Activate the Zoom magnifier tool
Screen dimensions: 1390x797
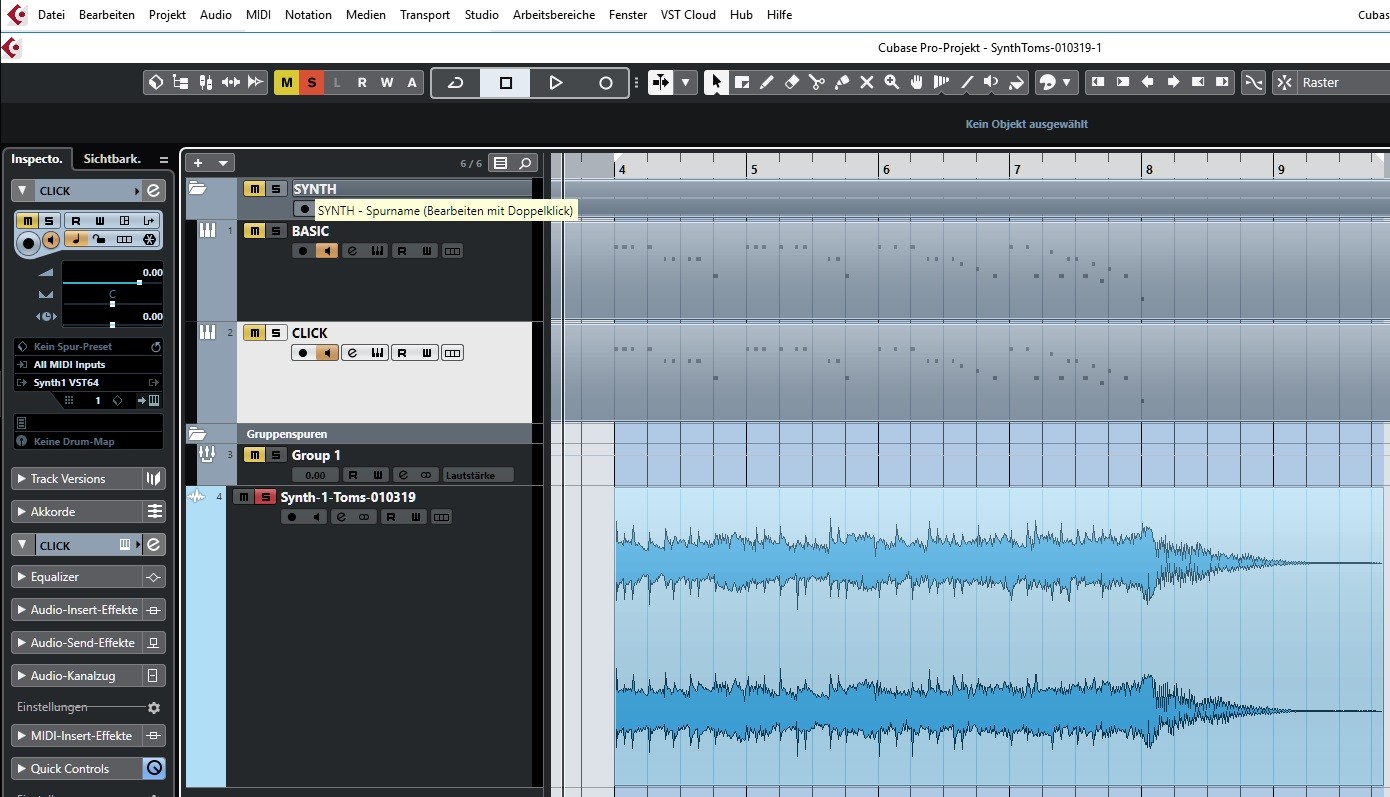[891, 83]
